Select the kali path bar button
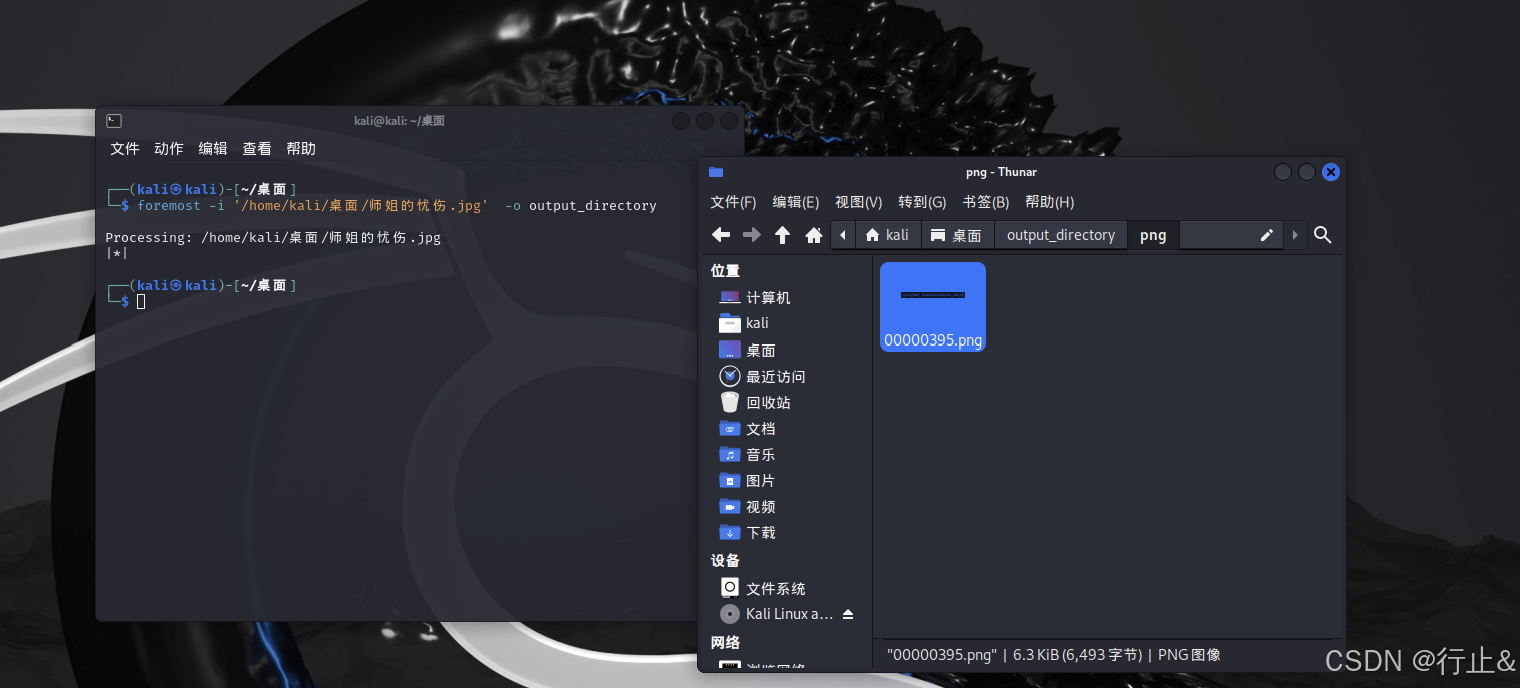This screenshot has width=1520, height=688. point(888,235)
